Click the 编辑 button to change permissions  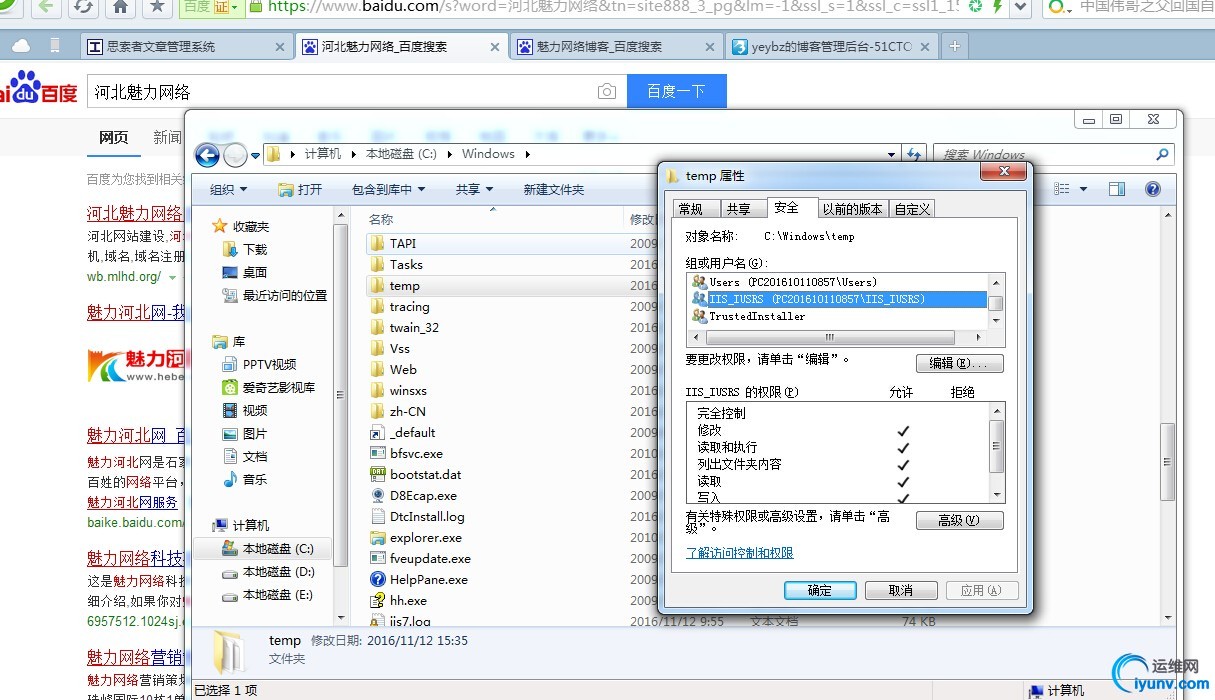coord(959,363)
